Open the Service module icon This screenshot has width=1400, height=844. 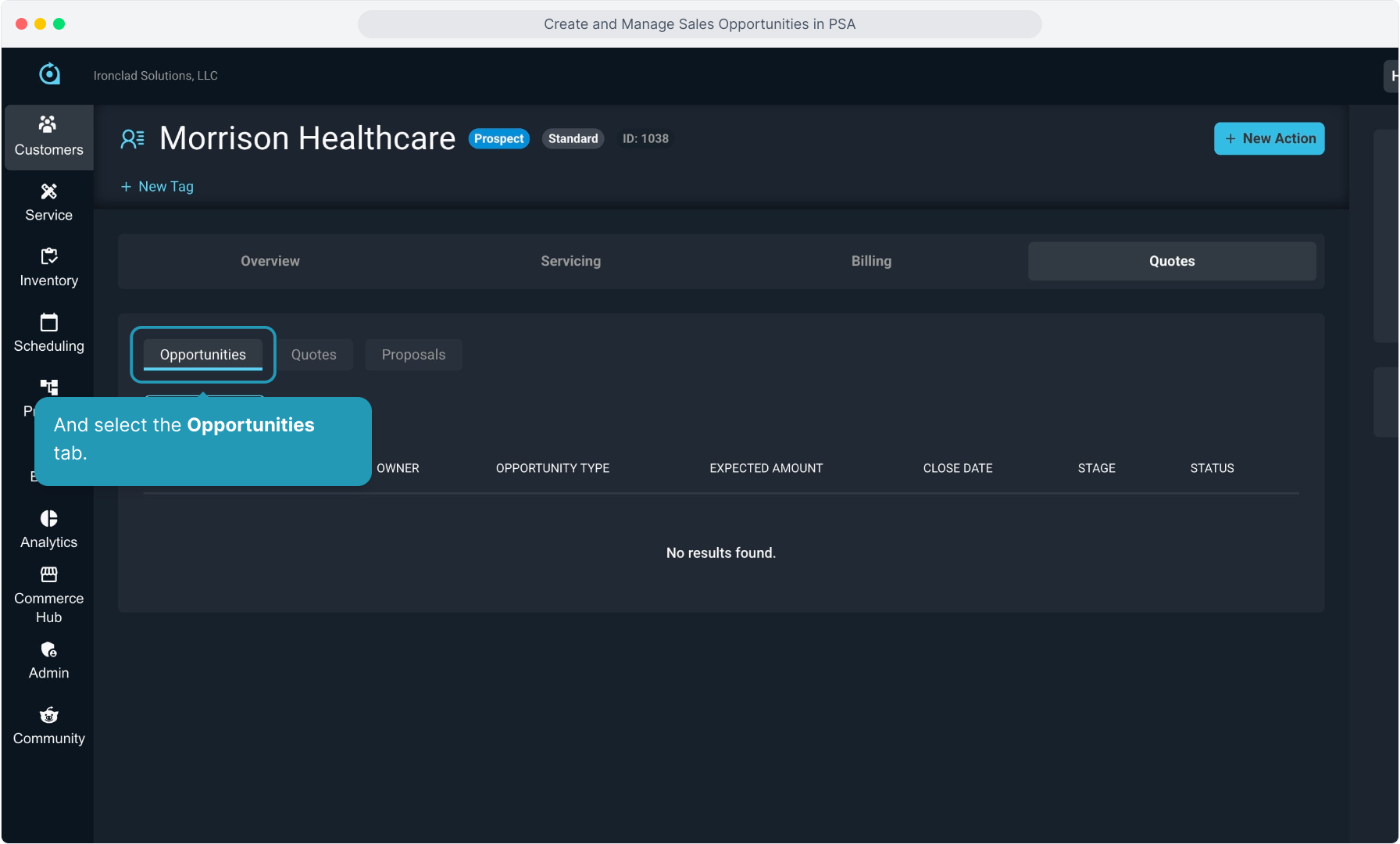tap(48, 191)
